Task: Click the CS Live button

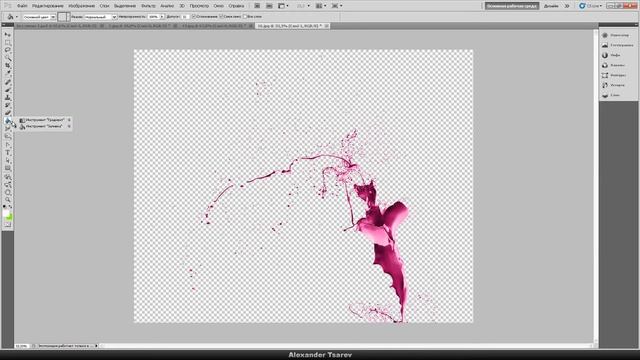Action: 591,6
